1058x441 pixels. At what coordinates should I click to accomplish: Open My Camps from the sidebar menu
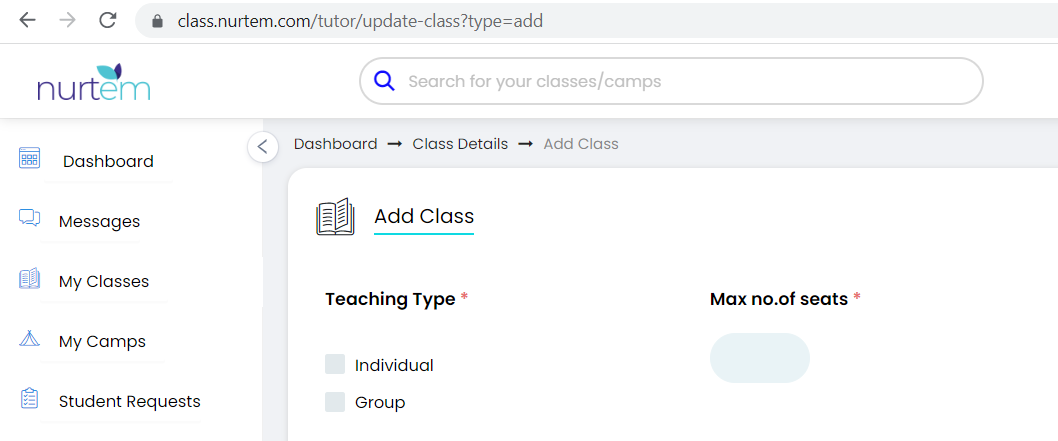coord(102,342)
